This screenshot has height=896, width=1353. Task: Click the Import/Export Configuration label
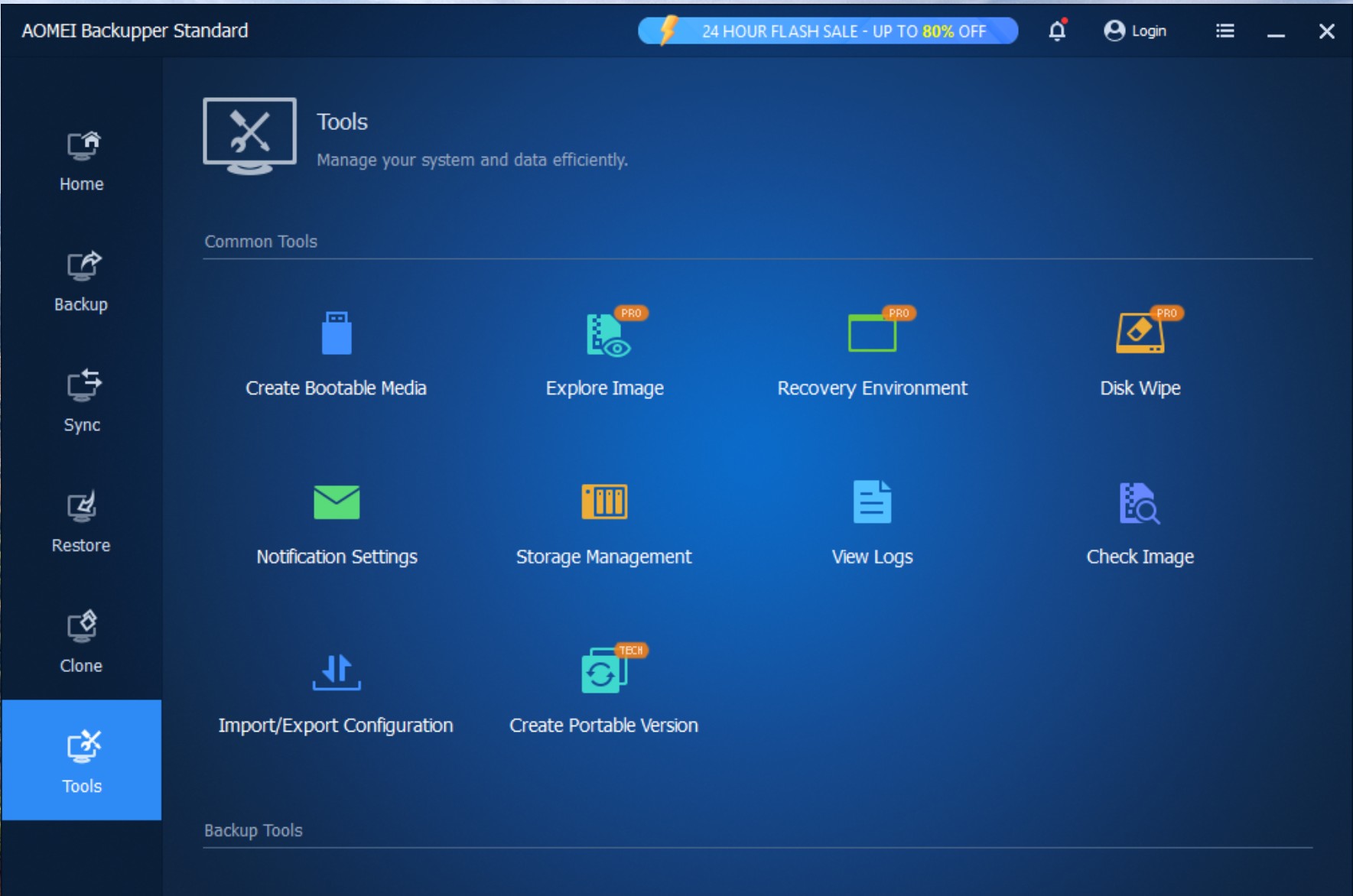336,726
